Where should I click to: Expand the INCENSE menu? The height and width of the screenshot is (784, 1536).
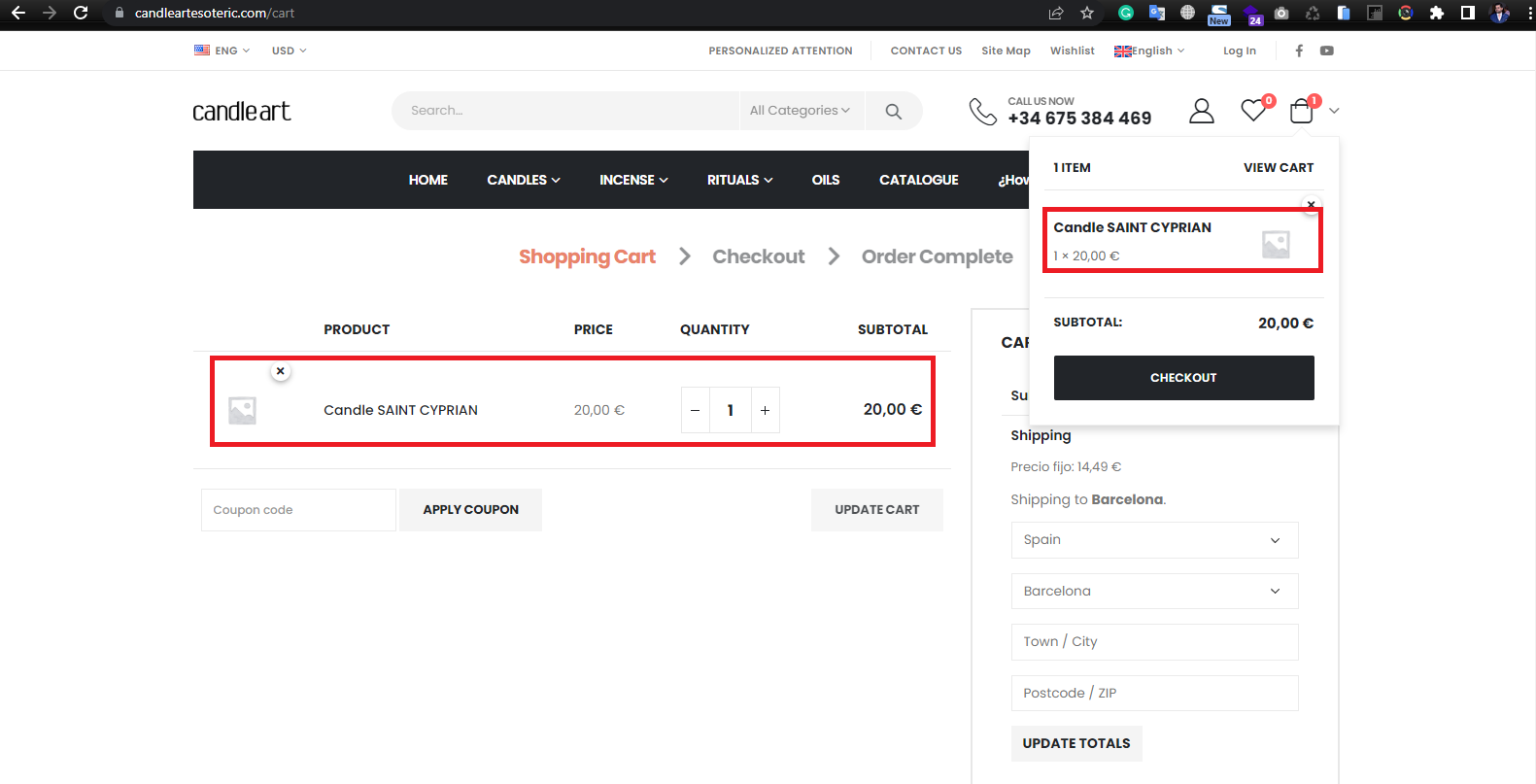click(633, 180)
